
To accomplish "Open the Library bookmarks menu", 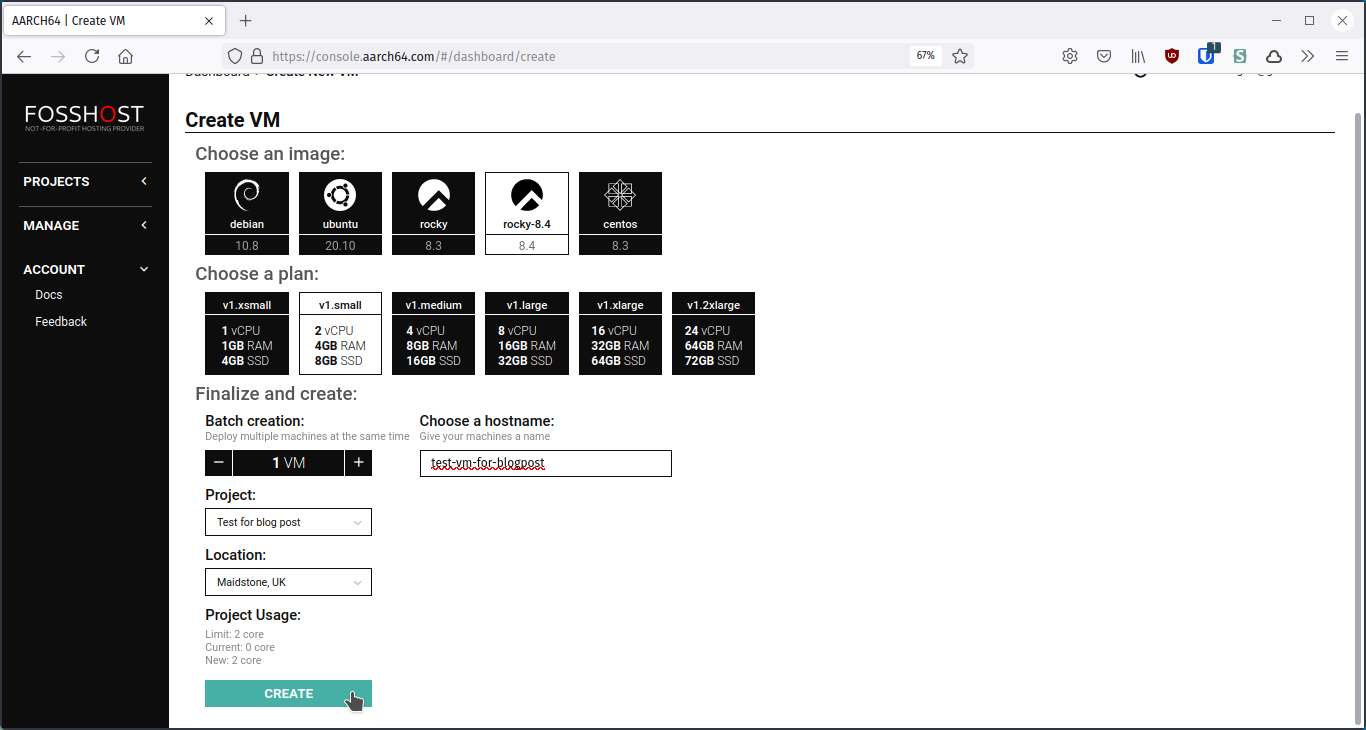I will pyautogui.click(x=1138, y=56).
